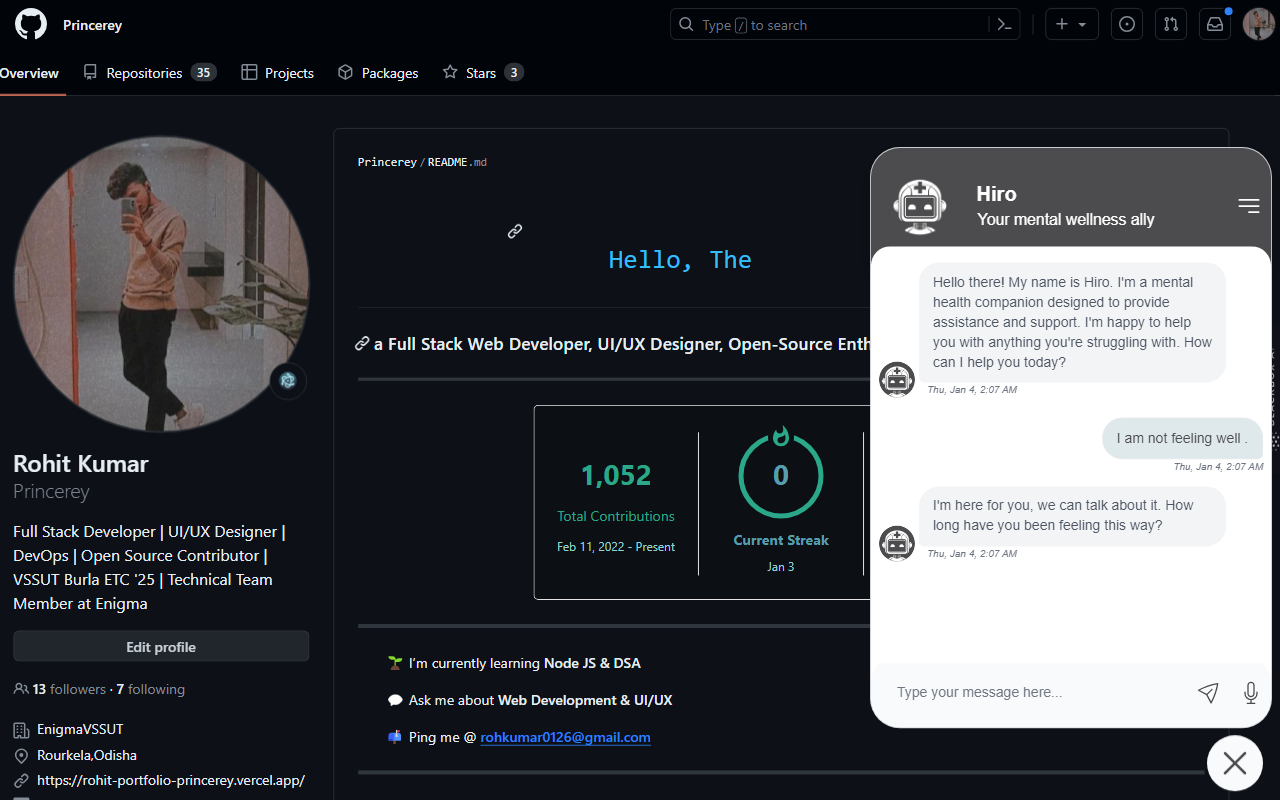Click the chat message input field
The image size is (1280, 800).
click(1030, 692)
